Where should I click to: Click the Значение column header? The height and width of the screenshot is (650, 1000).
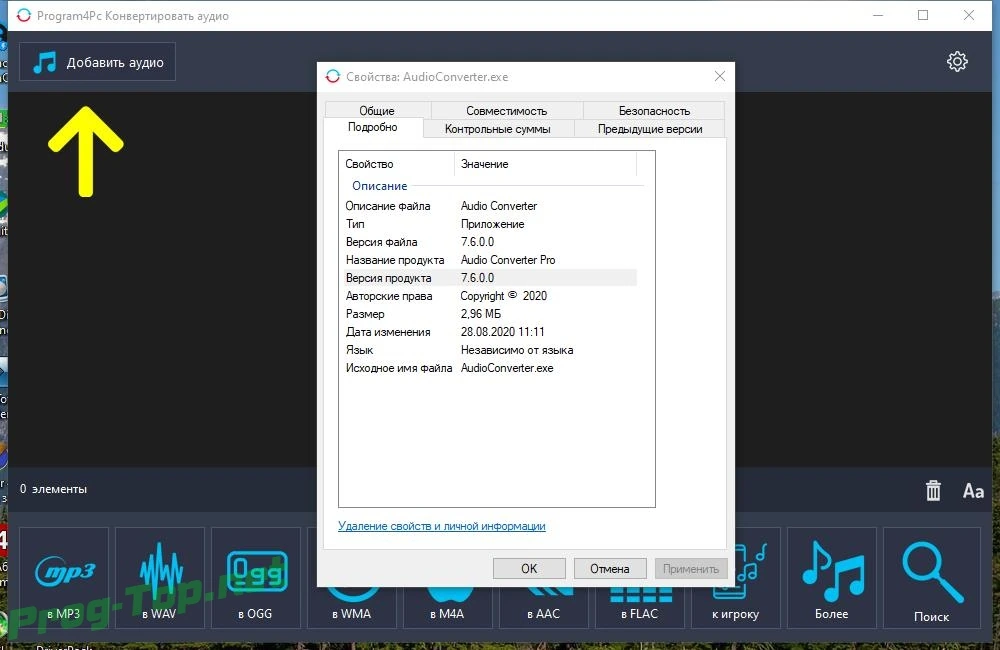(x=546, y=164)
